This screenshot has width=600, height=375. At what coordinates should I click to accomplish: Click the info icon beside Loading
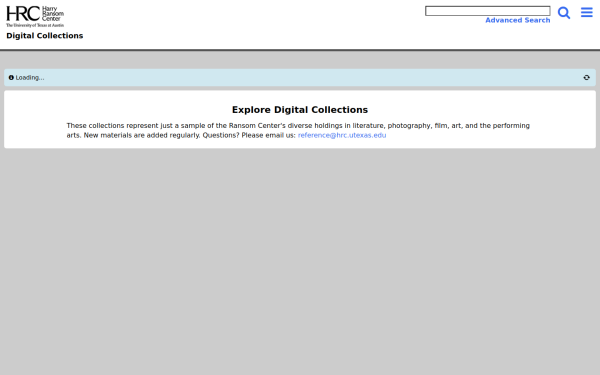pyautogui.click(x=11, y=78)
